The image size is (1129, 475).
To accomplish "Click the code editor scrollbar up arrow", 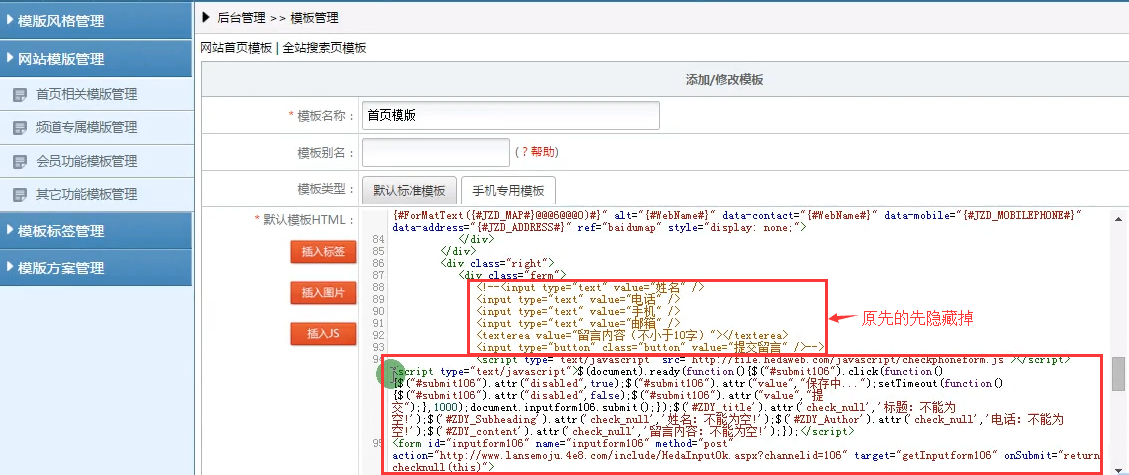I will click(1118, 218).
